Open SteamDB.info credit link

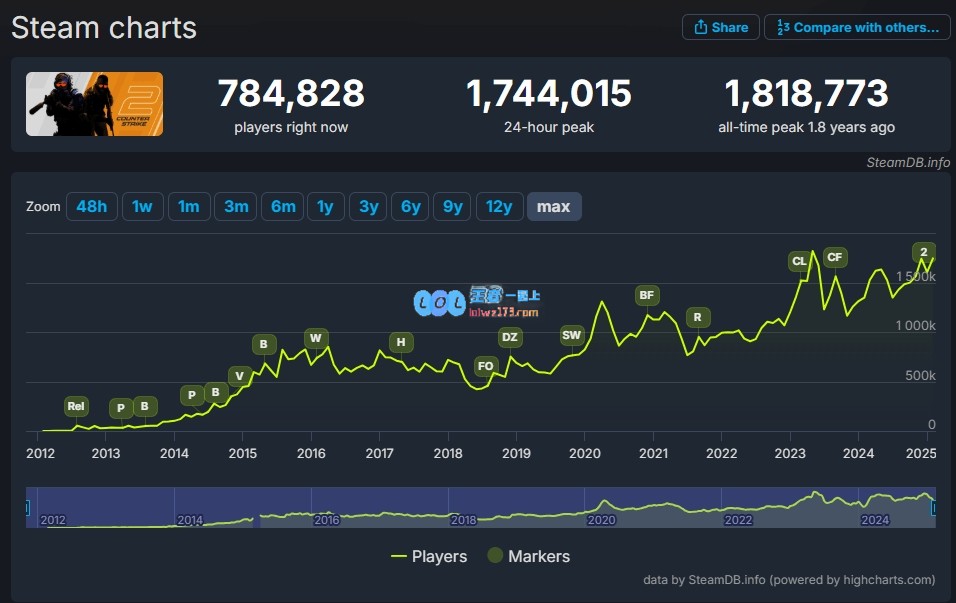tap(908, 162)
